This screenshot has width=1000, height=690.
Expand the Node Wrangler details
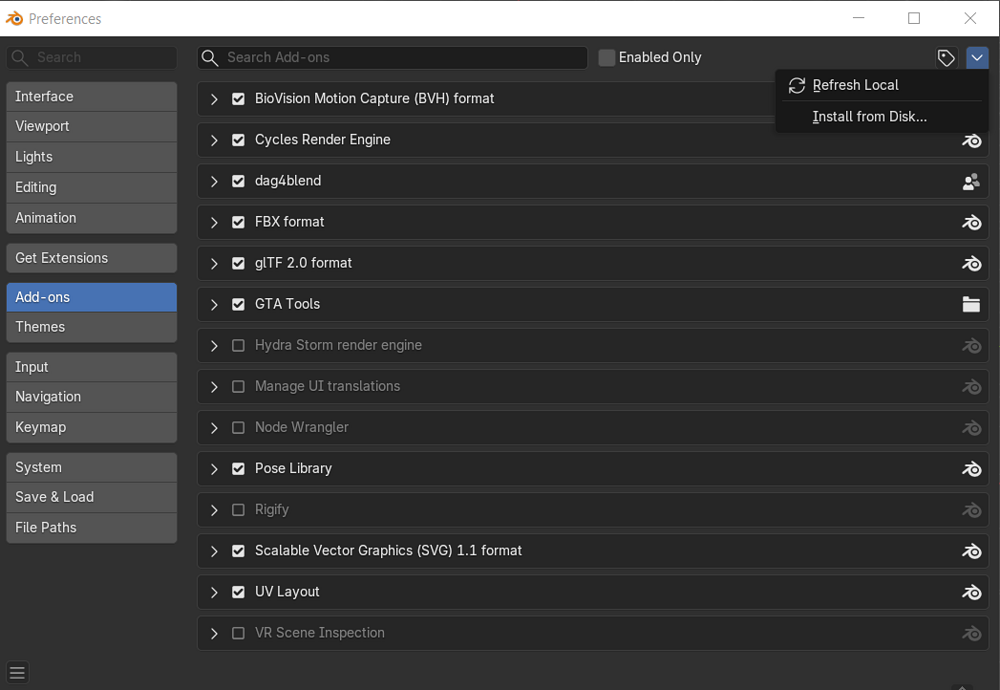coord(214,428)
